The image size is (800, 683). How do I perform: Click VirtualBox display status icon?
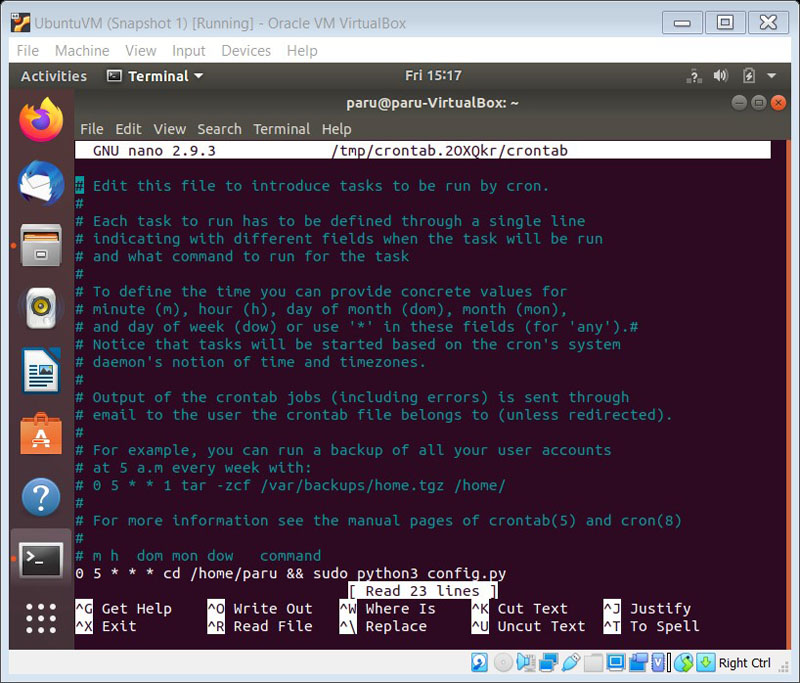click(x=616, y=663)
